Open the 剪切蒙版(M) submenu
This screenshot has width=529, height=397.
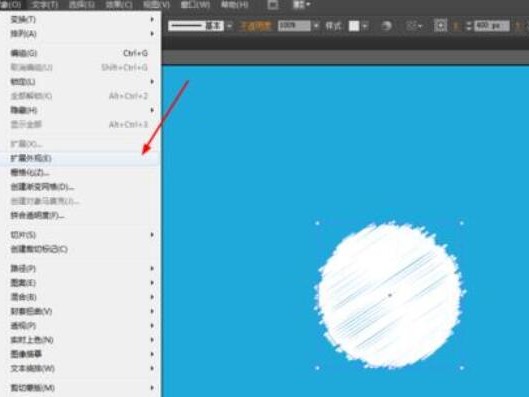(80, 388)
